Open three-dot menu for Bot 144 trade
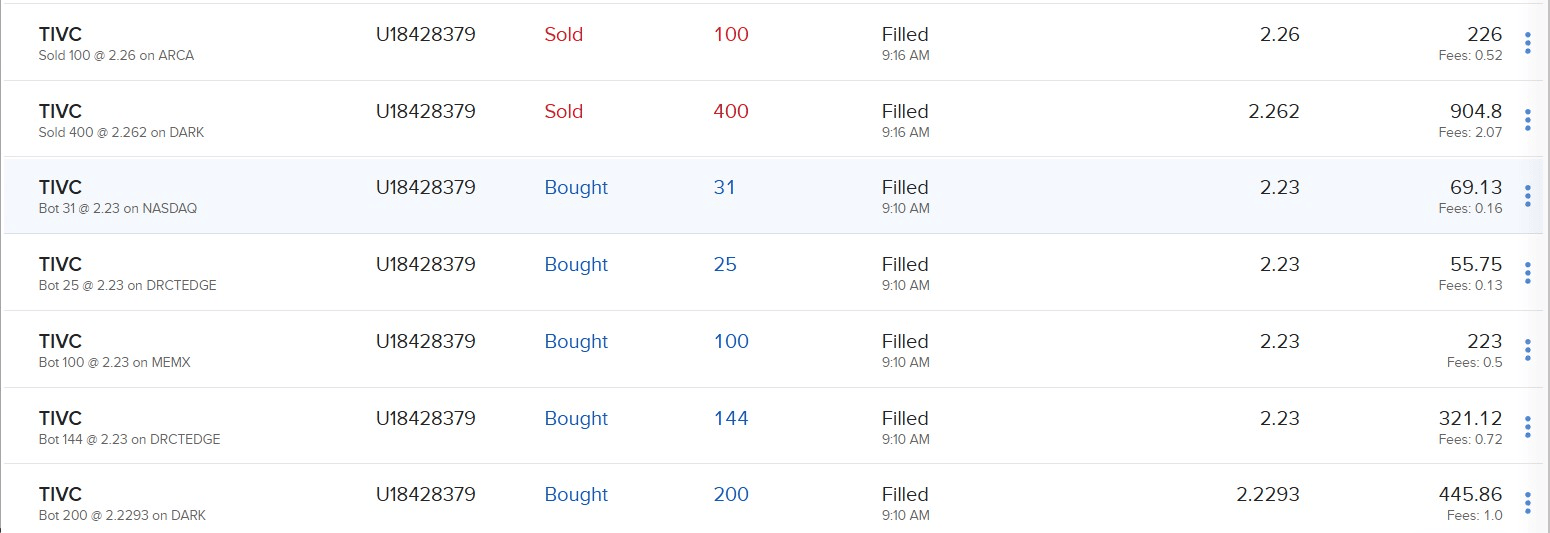The width and height of the screenshot is (1550, 533). pyautogui.click(x=1527, y=427)
